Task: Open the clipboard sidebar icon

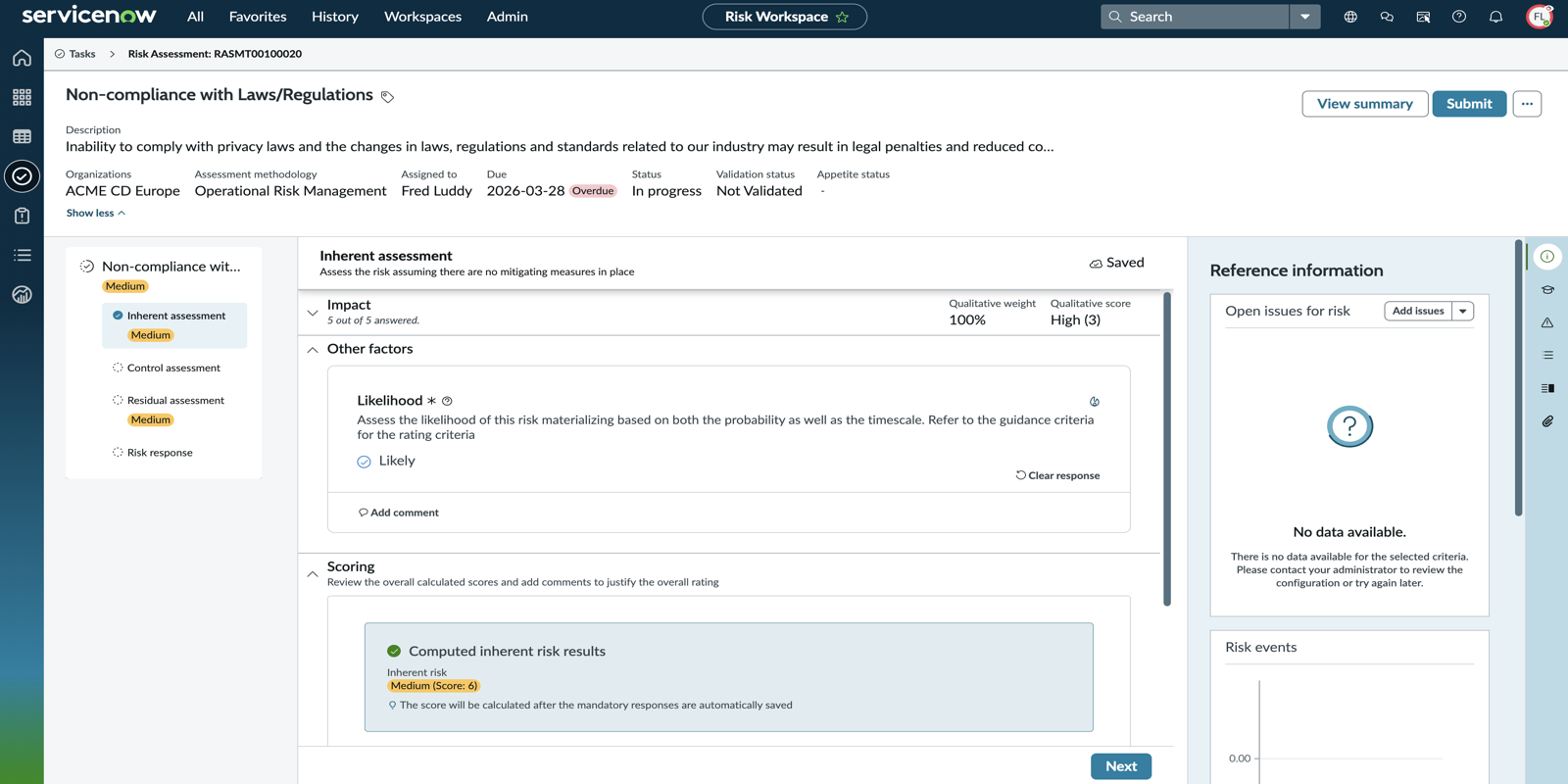Action: 22,216
